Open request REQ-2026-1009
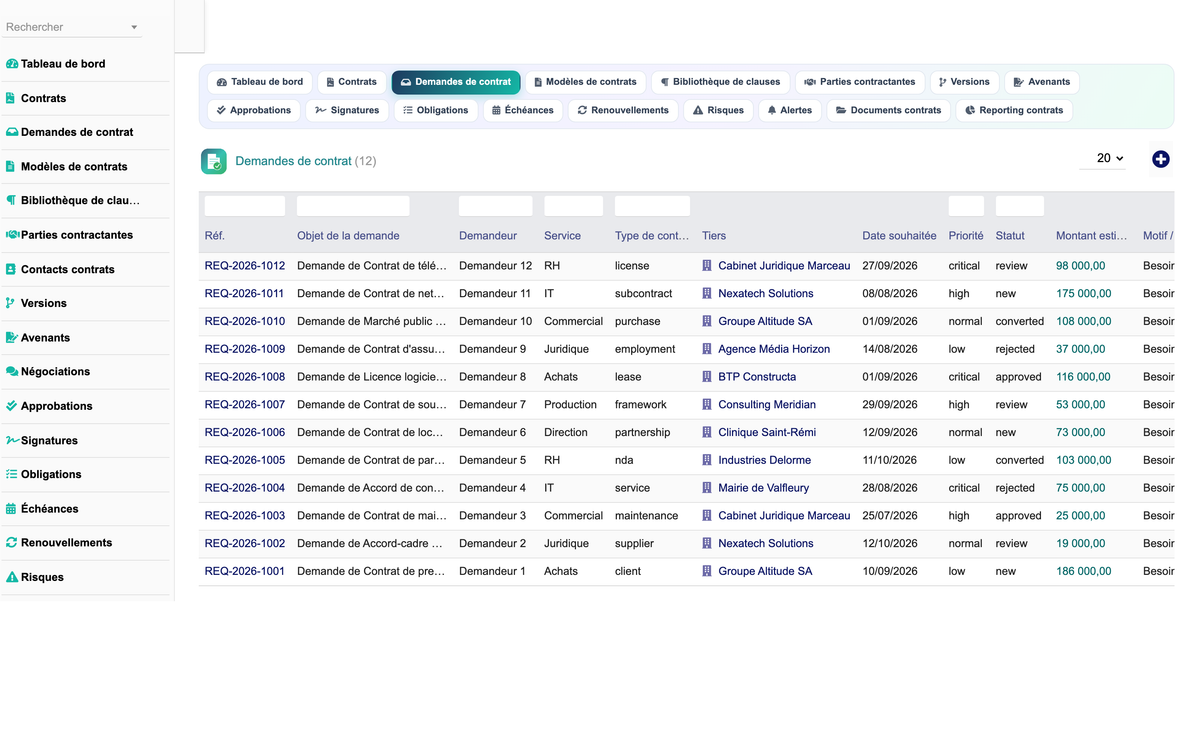The image size is (1200, 743). coord(245,349)
